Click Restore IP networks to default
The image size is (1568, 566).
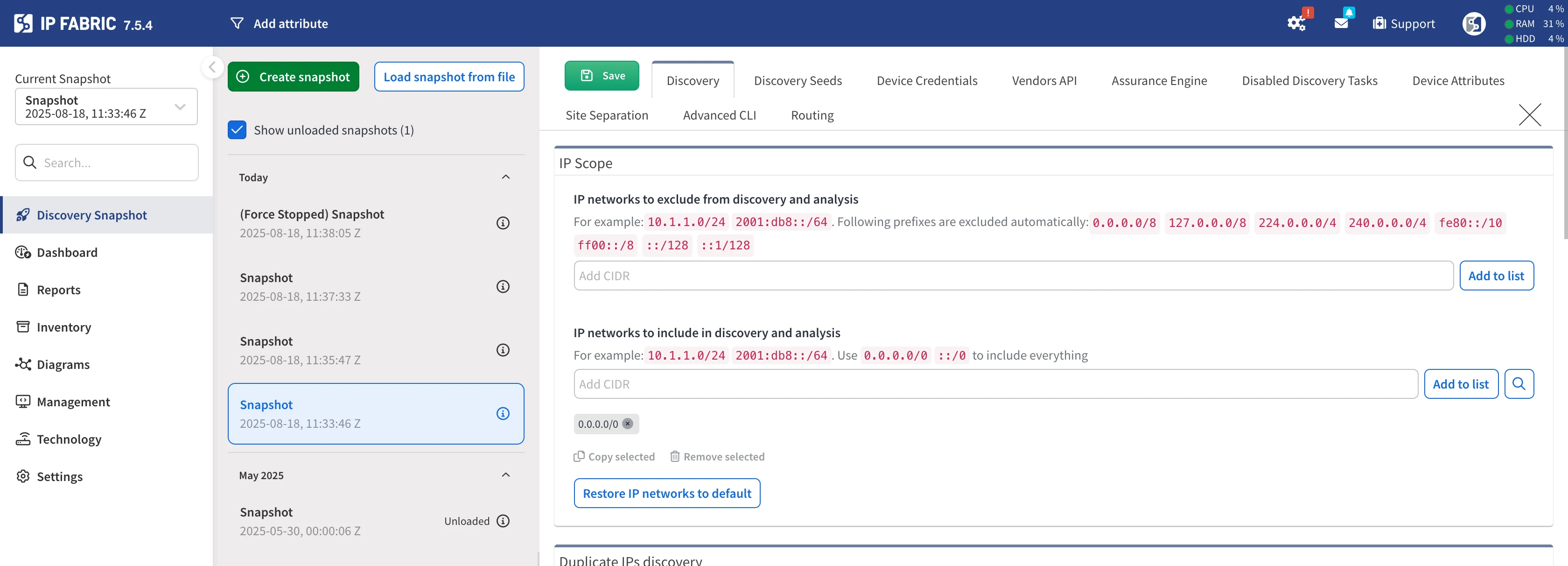point(666,493)
